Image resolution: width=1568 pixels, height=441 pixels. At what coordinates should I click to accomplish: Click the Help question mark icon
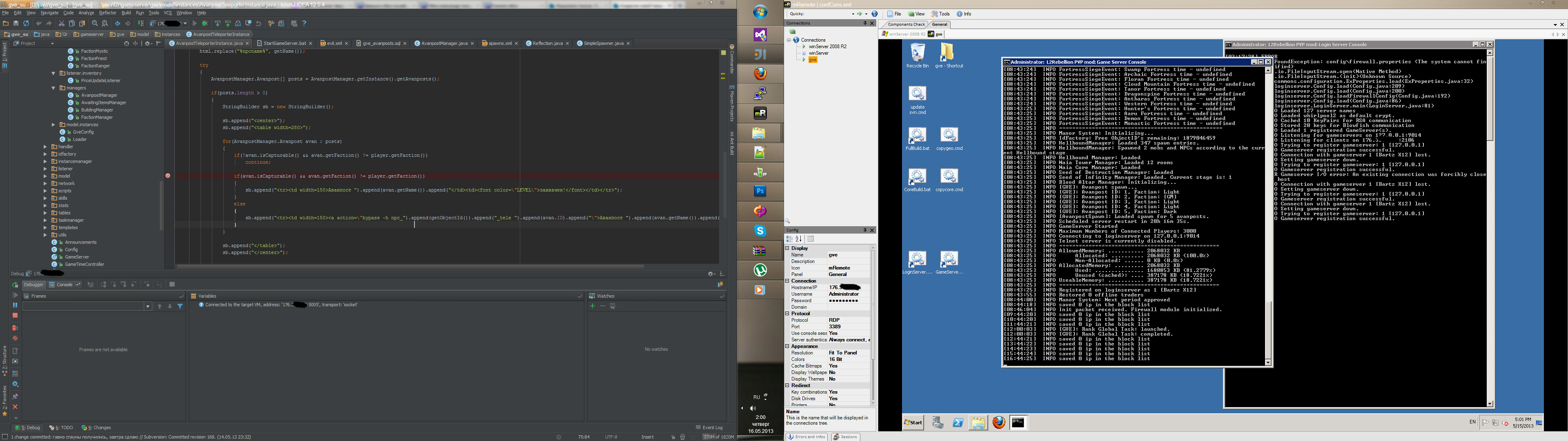(x=304, y=24)
